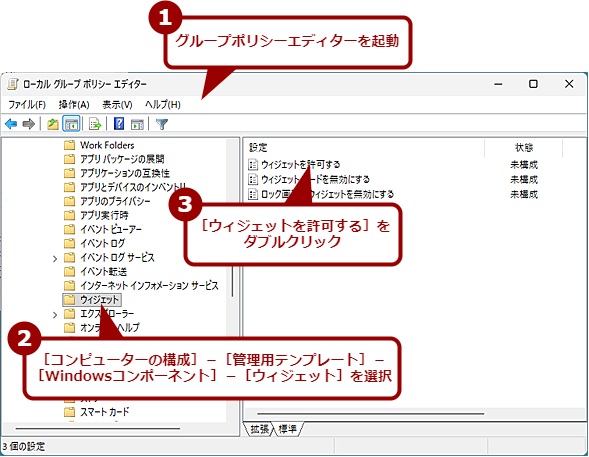Open the blue Help icon in toolbar
Screen dimensions: 589x457
(x=119, y=124)
